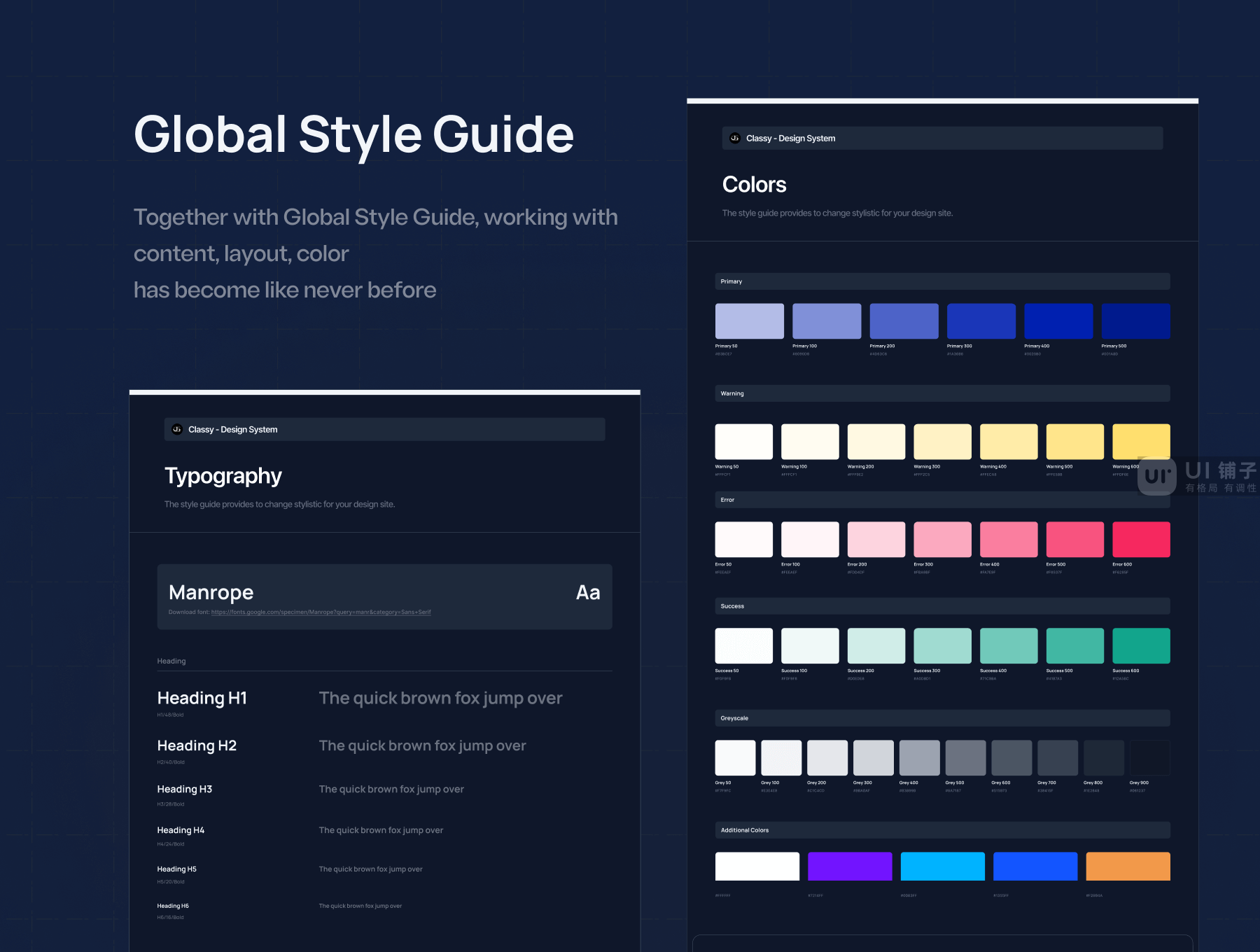
Task: Click the Heading H3 label
Action: pos(185,789)
